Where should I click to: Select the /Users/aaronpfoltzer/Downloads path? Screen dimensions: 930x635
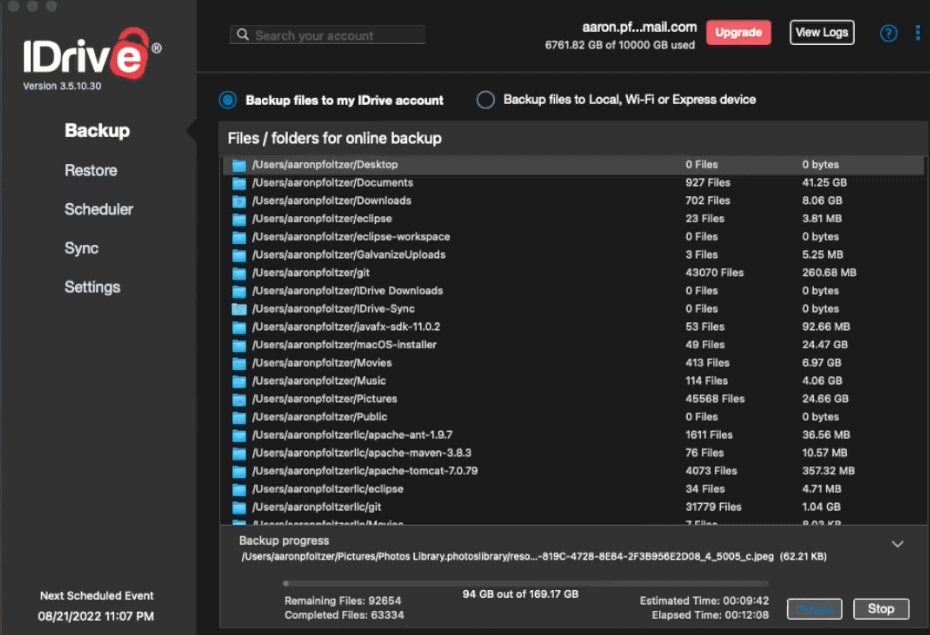[332, 201]
